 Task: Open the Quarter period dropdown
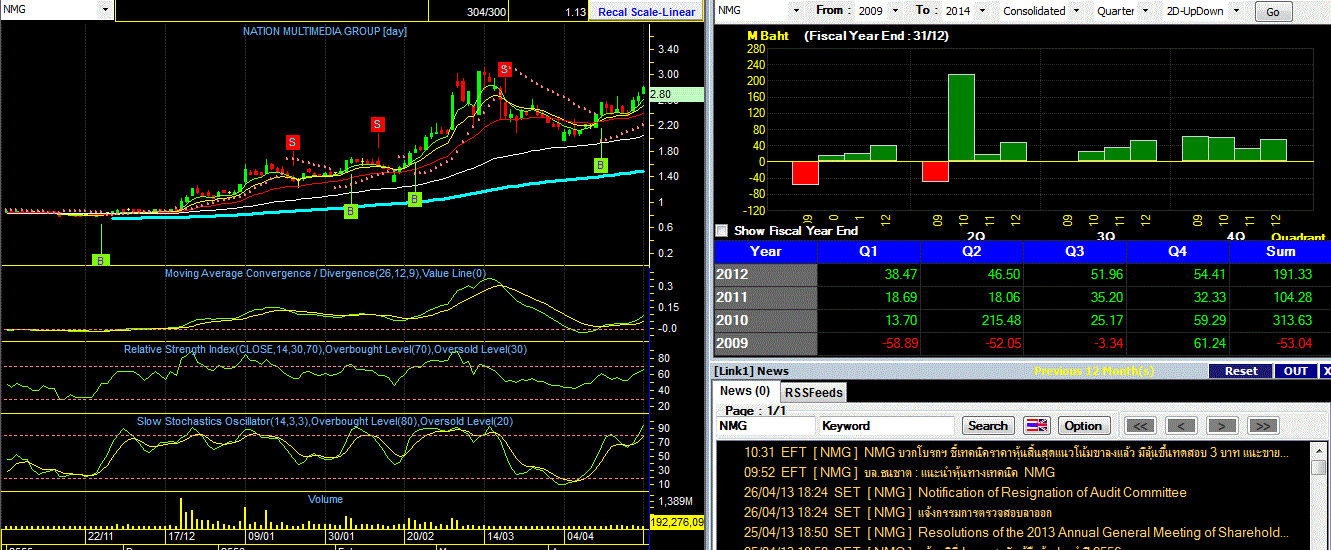point(1147,10)
